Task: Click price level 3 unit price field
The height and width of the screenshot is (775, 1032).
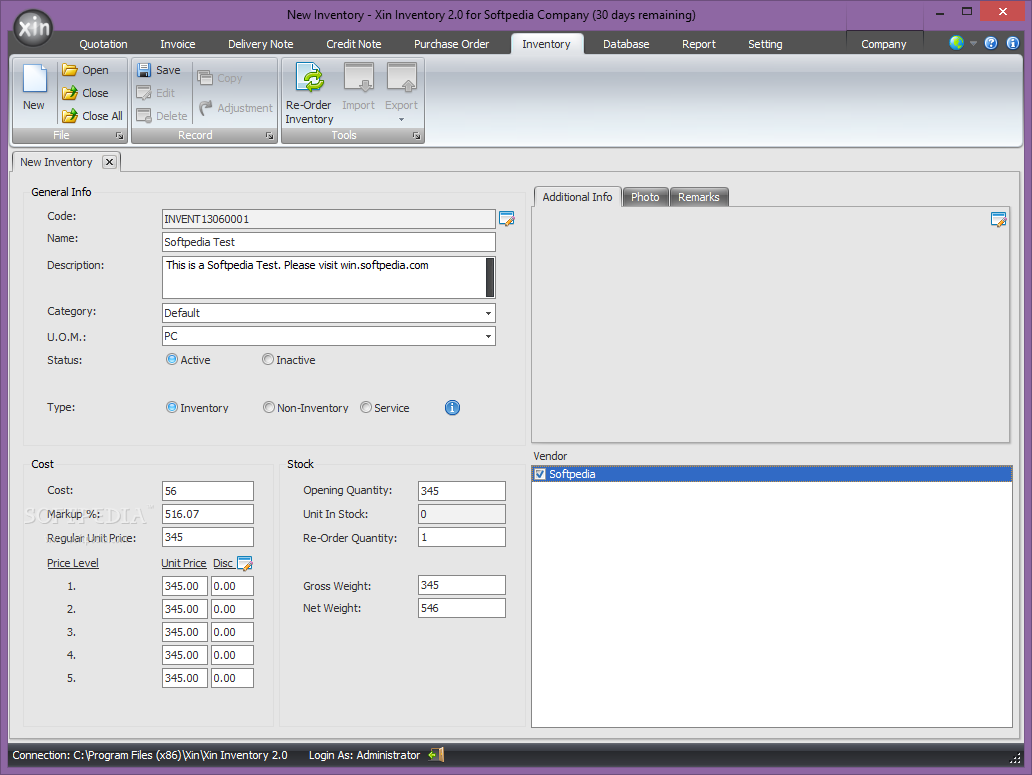Action: point(185,632)
